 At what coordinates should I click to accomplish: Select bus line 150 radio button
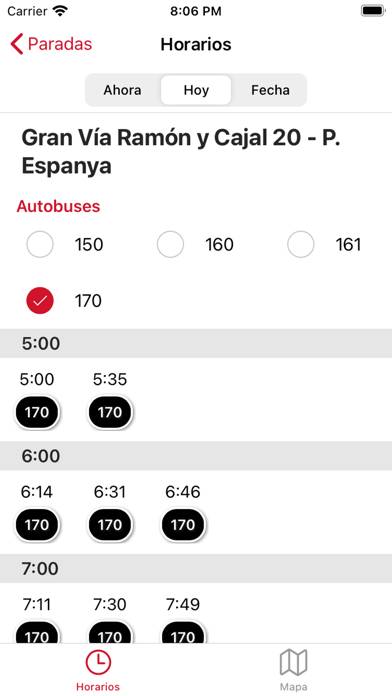pyautogui.click(x=40, y=244)
